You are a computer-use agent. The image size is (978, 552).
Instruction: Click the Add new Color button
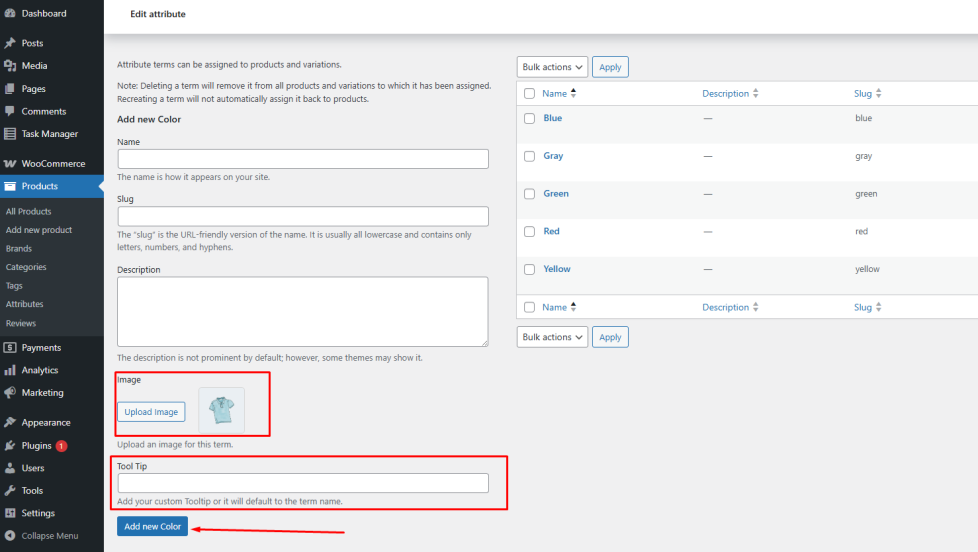[152, 527]
